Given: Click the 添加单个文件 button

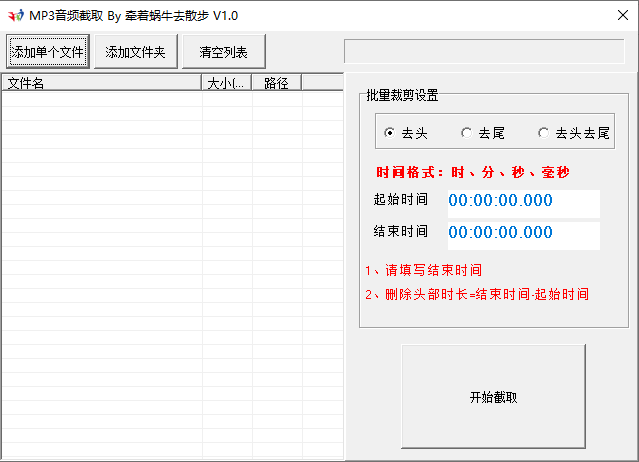Looking at the screenshot, I should coord(48,51).
